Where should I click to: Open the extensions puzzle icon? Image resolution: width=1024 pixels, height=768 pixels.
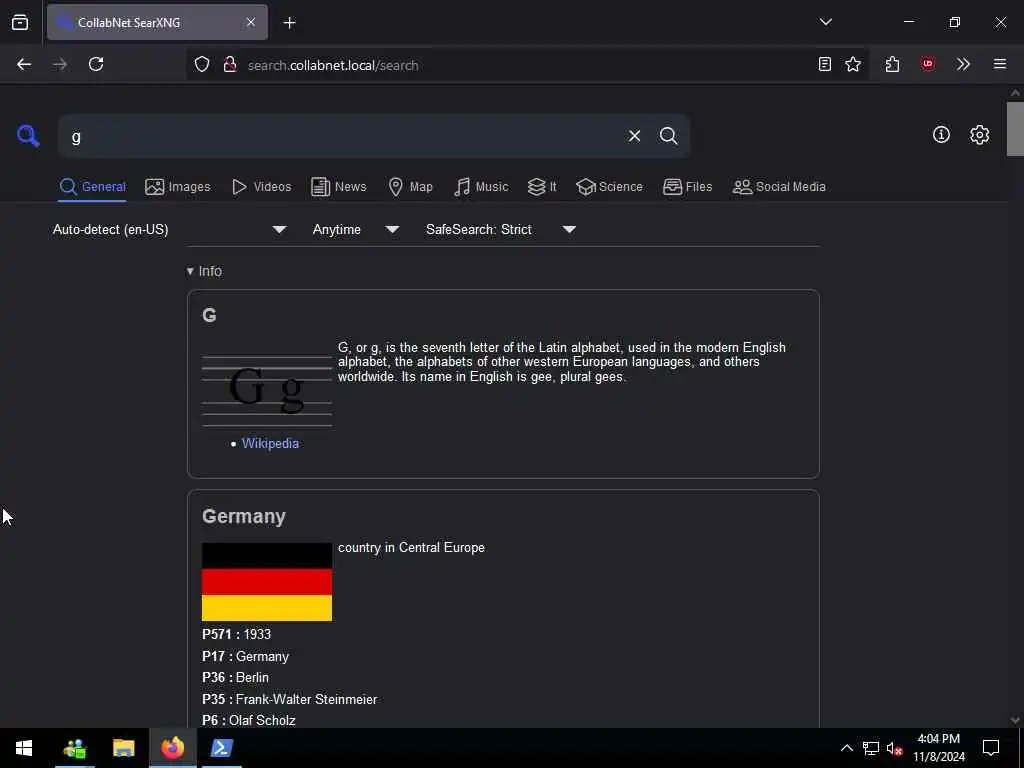pyautogui.click(x=892, y=64)
